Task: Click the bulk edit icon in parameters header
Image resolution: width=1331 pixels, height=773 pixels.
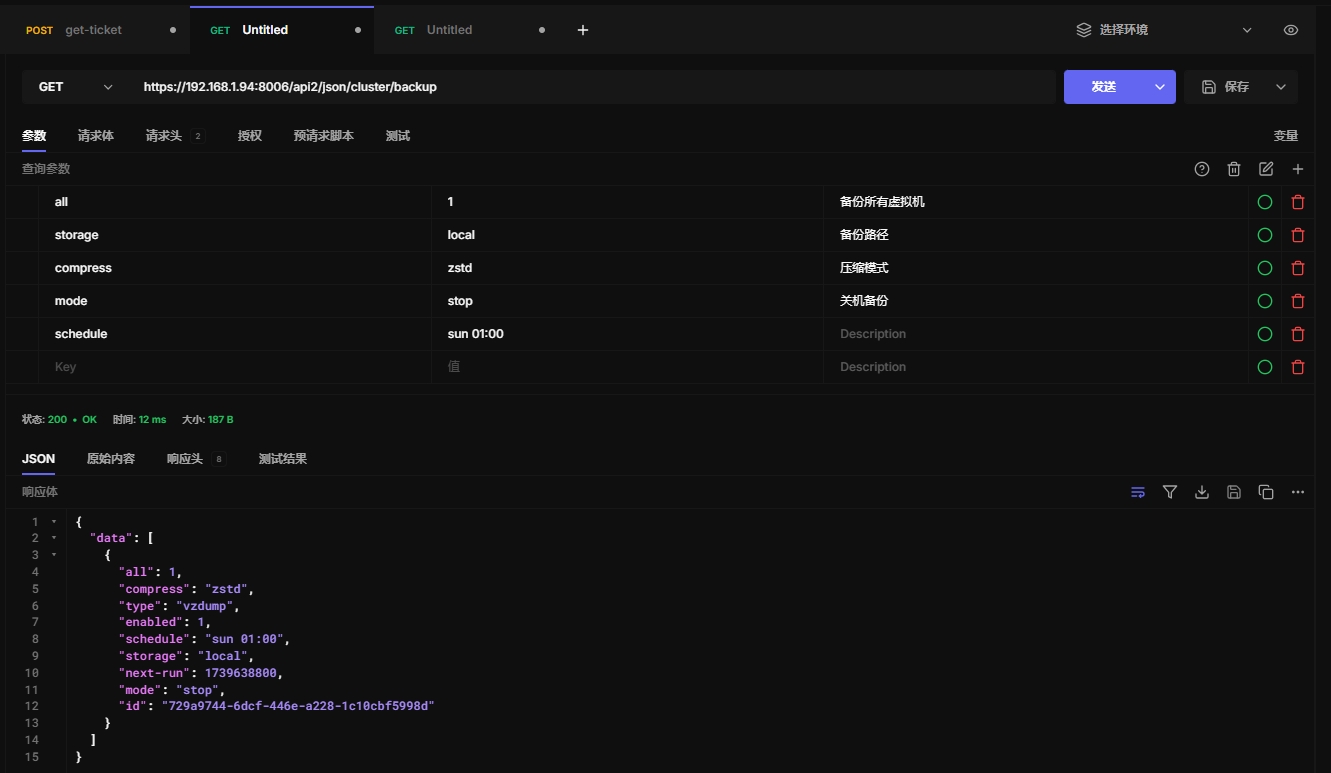Action: (x=1266, y=169)
